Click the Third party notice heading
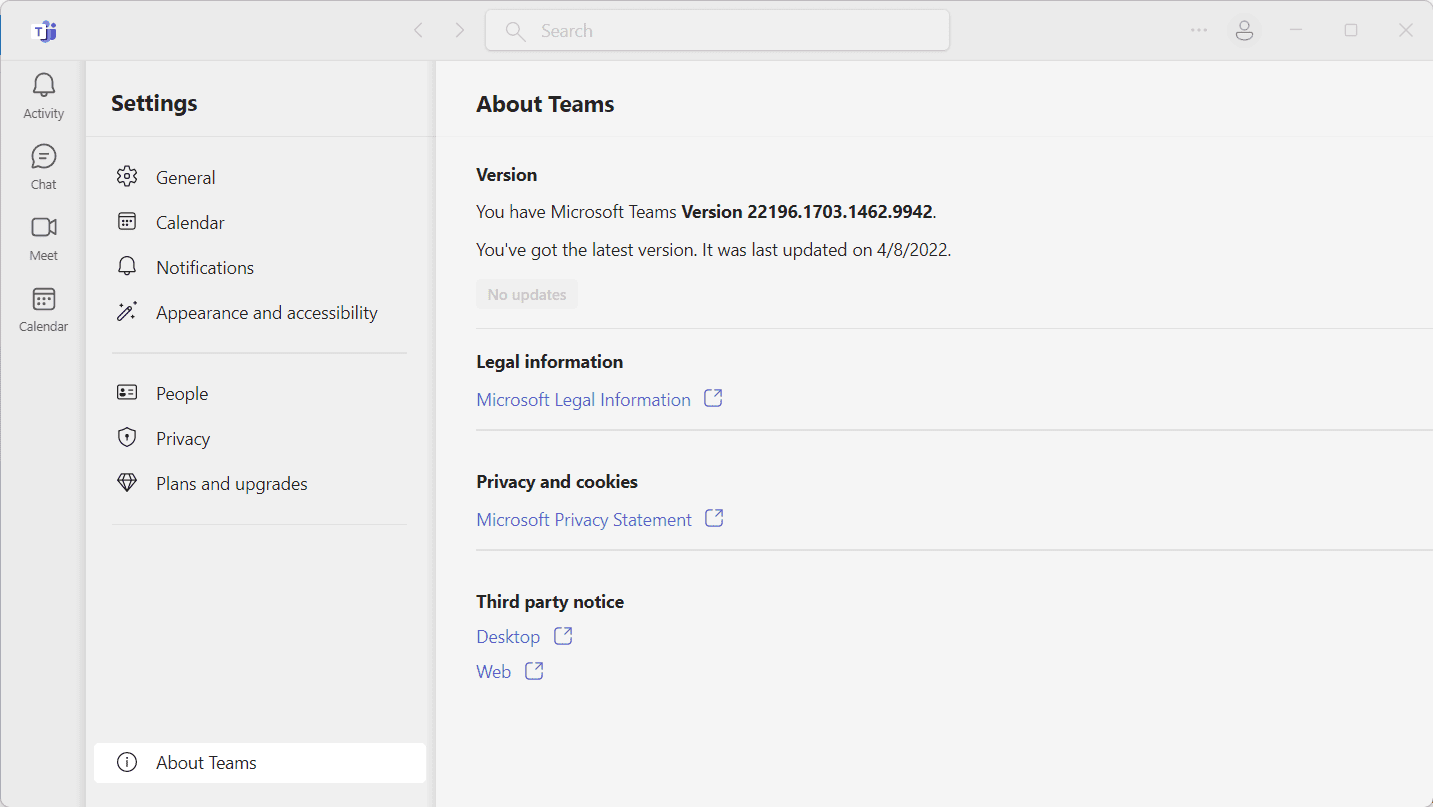Image resolution: width=1433 pixels, height=807 pixels. 550,601
